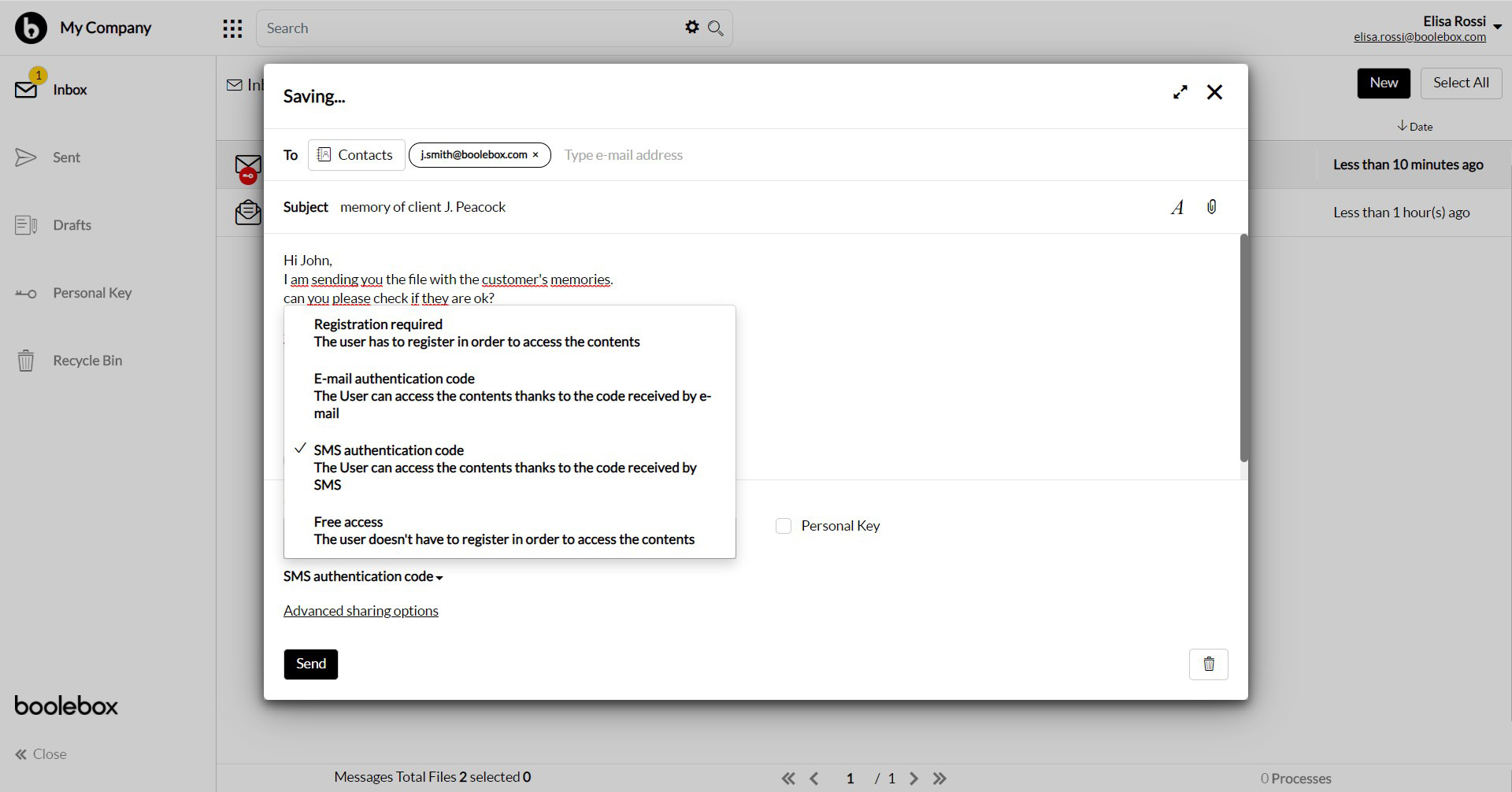
Task: Open the Elisa Rossi account dropdown
Action: point(1497,27)
